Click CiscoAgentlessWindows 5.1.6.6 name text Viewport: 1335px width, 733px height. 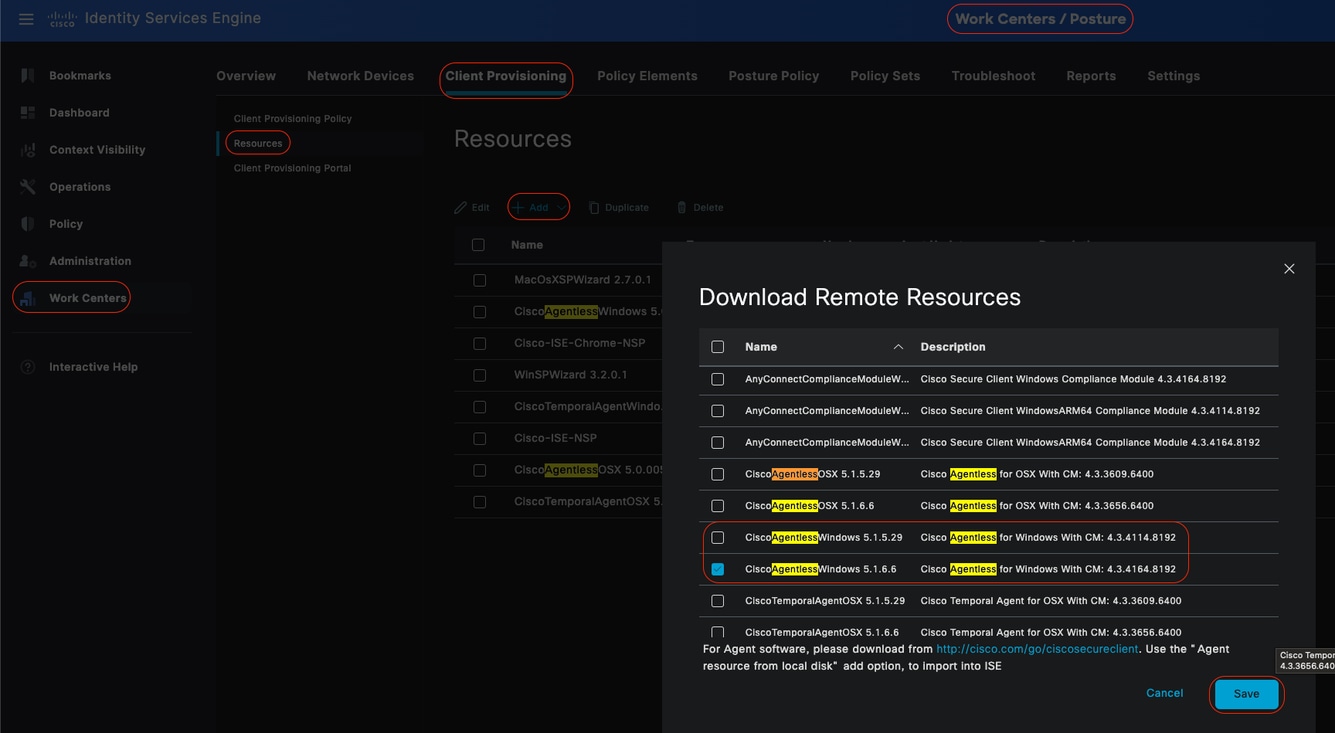[820, 569]
